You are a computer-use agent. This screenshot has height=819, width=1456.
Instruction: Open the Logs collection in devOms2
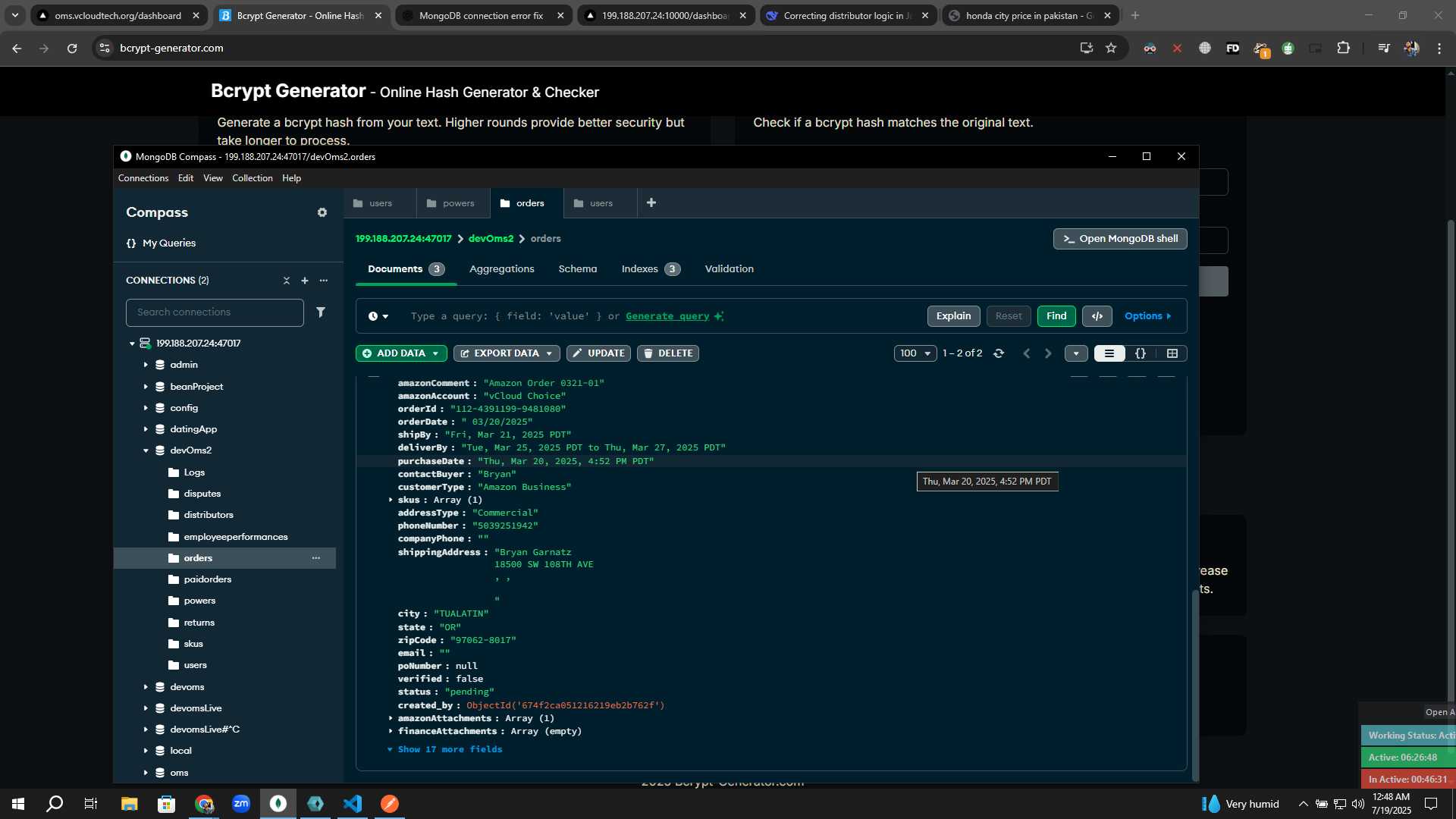tap(194, 472)
